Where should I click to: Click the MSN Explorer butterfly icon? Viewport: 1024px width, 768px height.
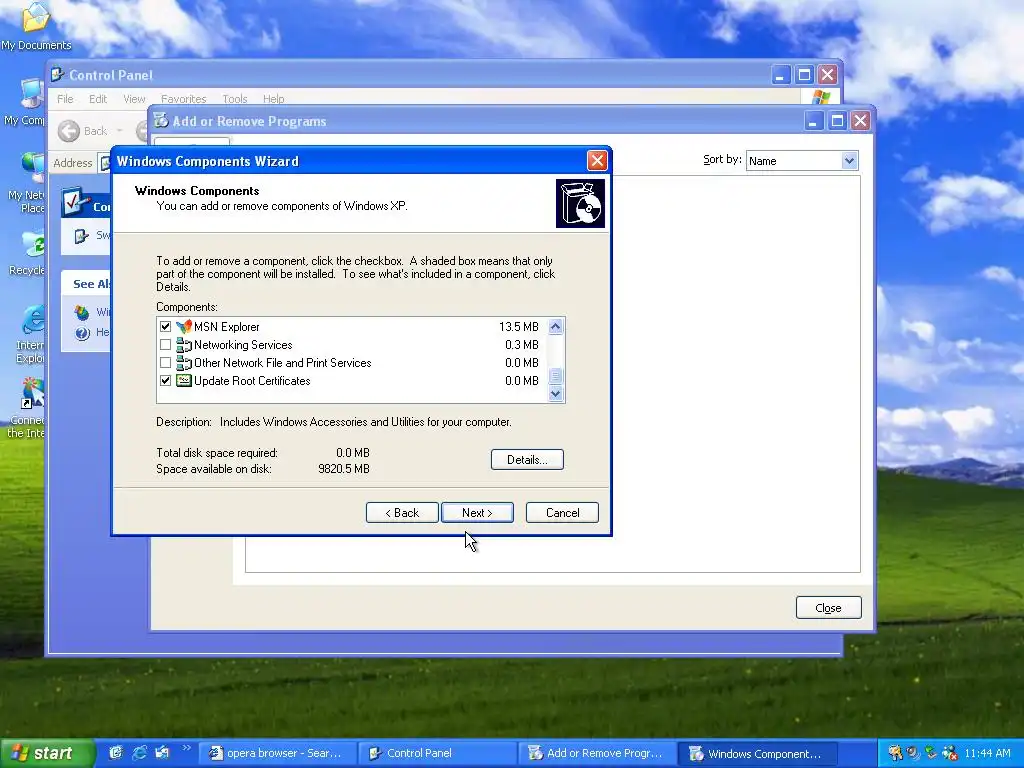[x=184, y=327]
